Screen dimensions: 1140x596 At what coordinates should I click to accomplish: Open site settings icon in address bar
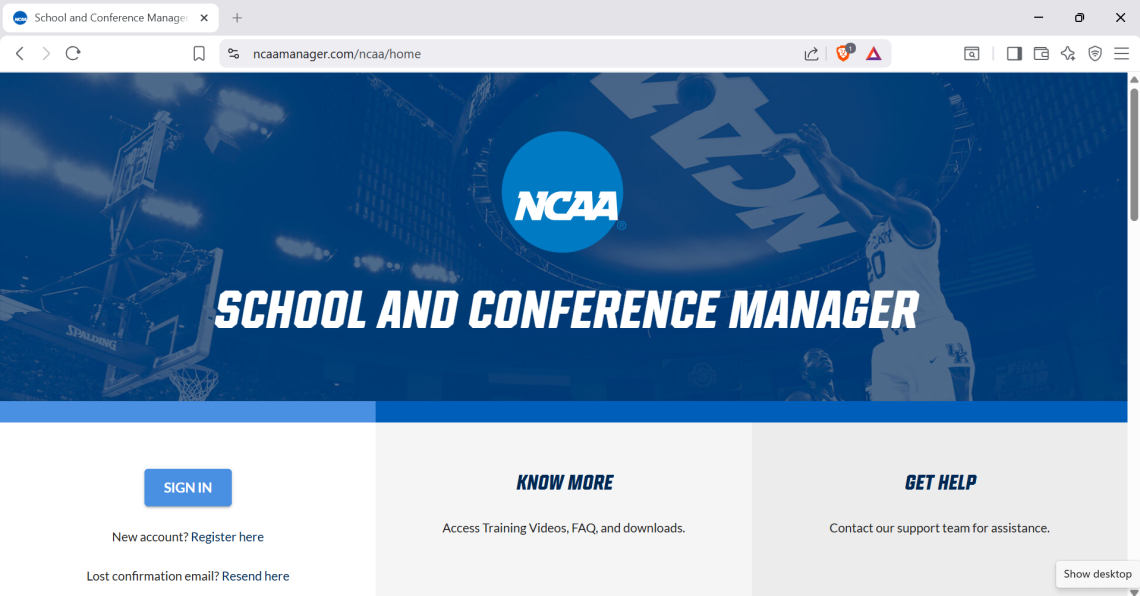tap(234, 54)
